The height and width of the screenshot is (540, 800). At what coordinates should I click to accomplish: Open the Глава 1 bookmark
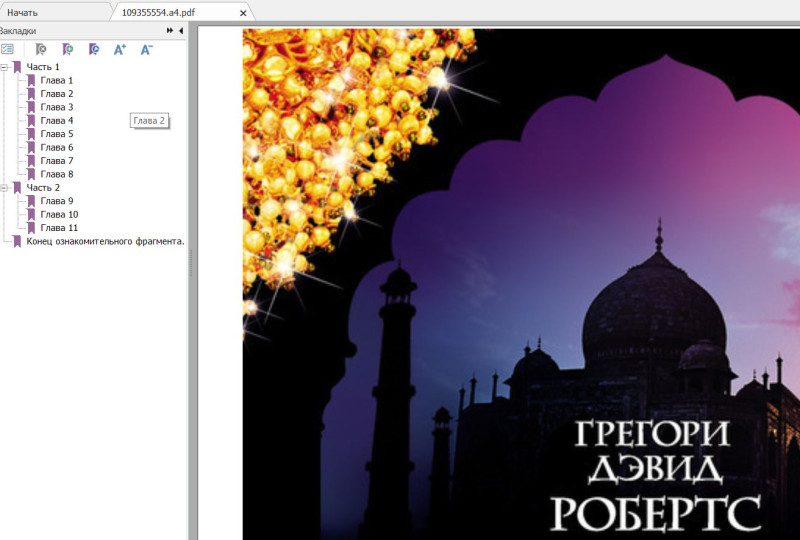pyautogui.click(x=56, y=80)
